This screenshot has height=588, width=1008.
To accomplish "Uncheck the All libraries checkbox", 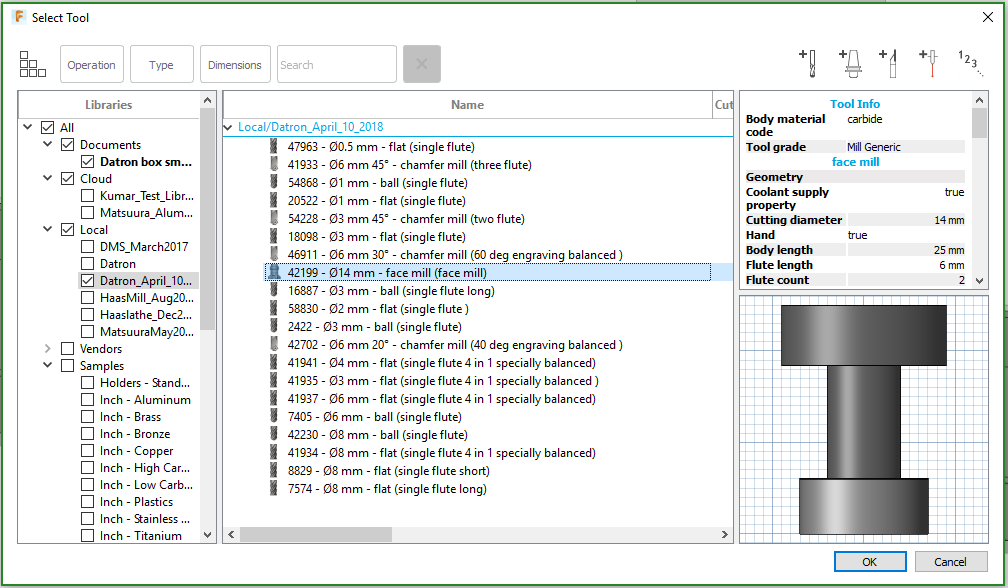I will [x=48, y=127].
